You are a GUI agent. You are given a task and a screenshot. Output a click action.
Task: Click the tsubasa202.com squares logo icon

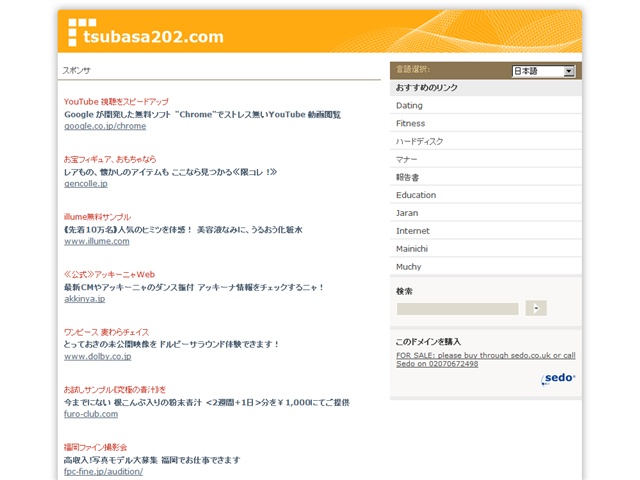click(x=82, y=32)
